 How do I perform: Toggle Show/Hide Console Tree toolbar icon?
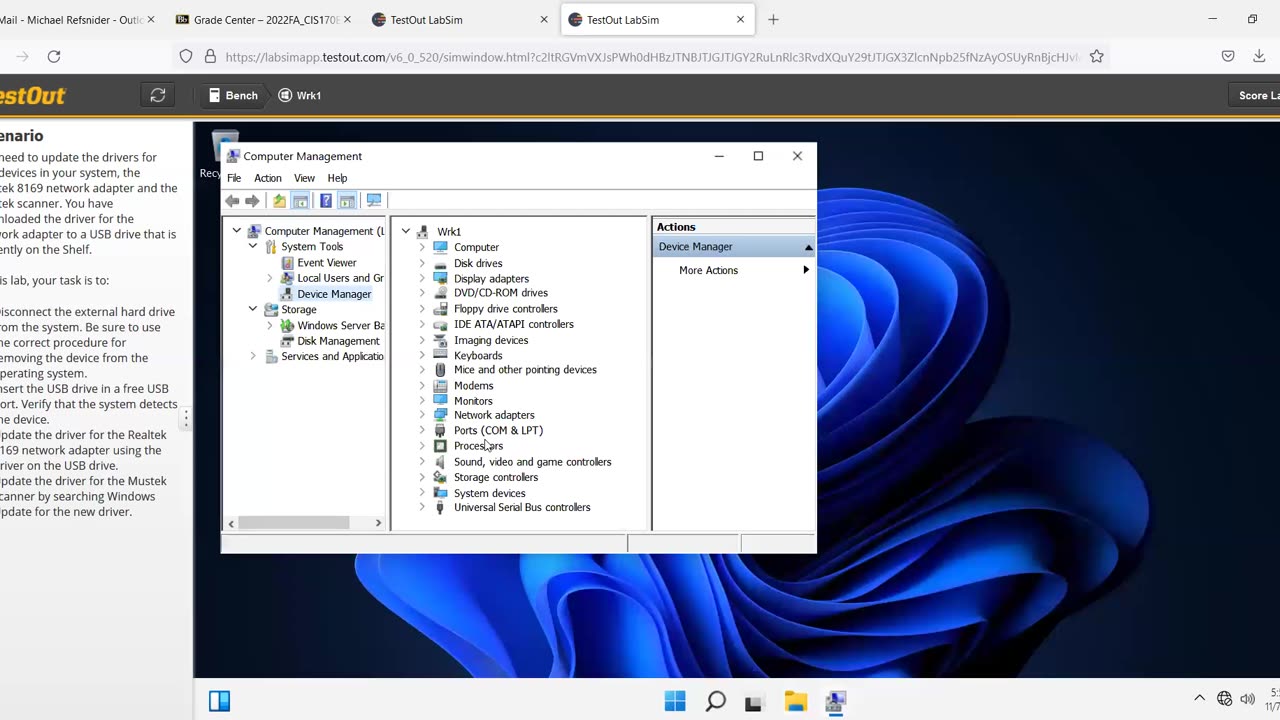pos(300,201)
